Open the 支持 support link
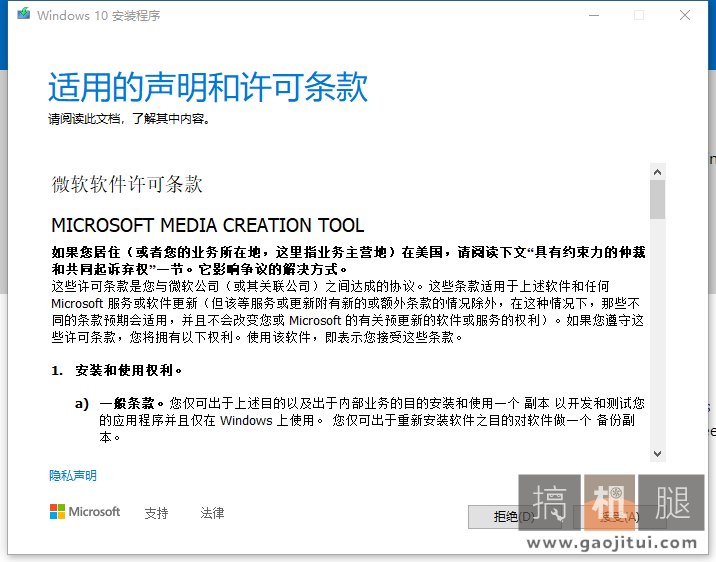The width and height of the screenshot is (716, 562). (156, 513)
